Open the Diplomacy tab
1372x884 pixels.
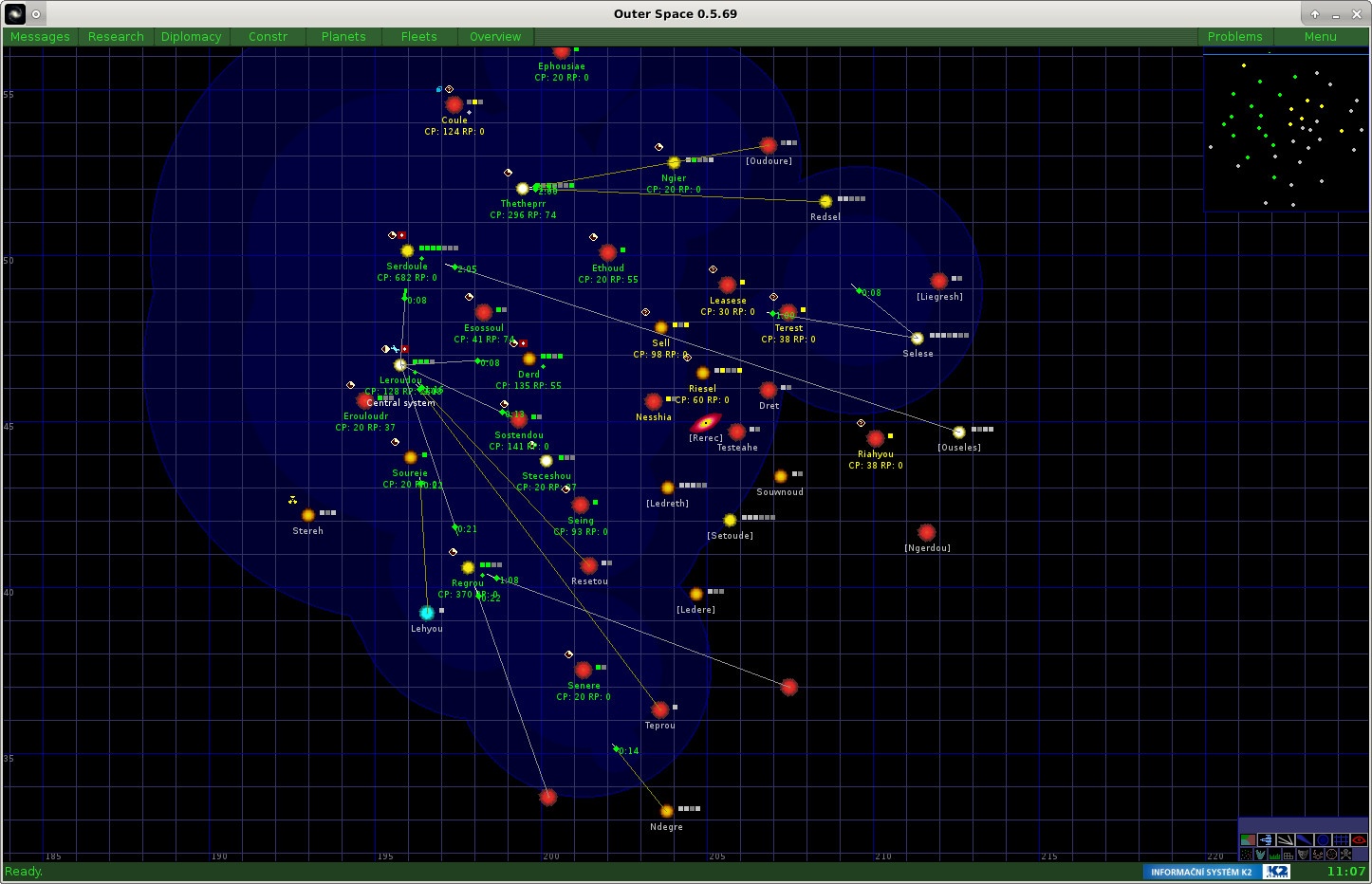[x=191, y=37]
